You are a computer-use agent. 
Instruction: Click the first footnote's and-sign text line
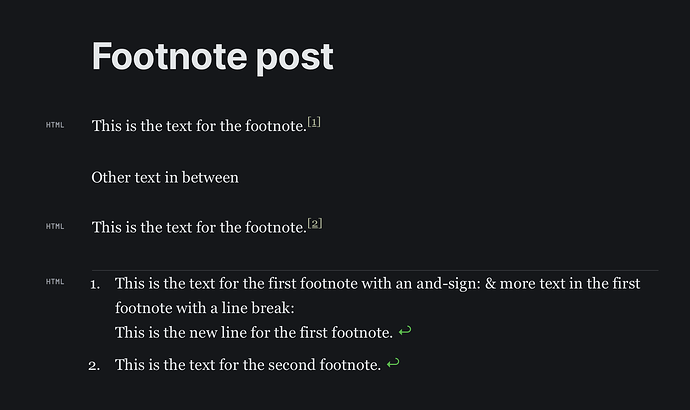378,283
